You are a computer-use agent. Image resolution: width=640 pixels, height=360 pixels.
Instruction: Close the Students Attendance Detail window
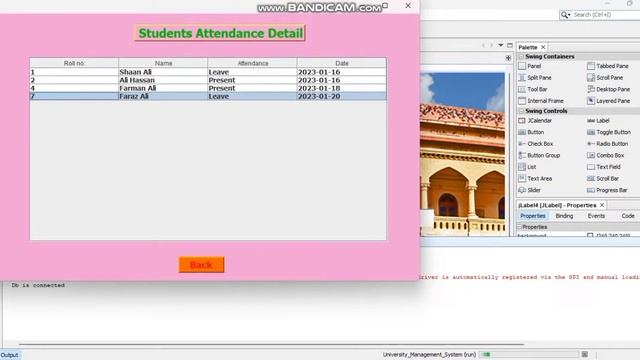click(x=408, y=6)
